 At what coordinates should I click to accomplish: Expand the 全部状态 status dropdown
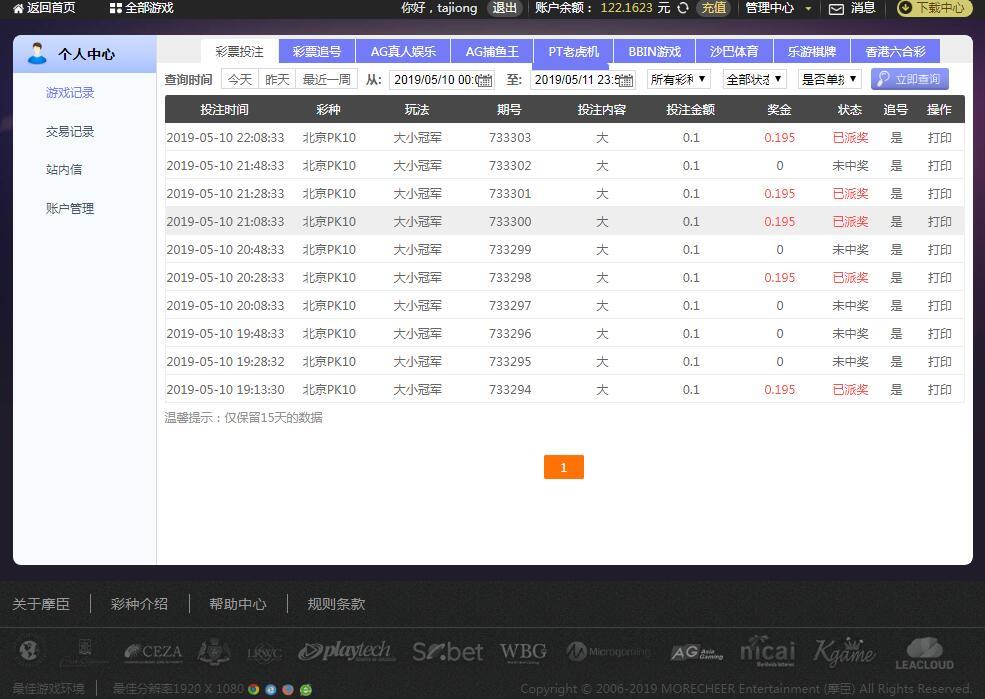(x=755, y=79)
